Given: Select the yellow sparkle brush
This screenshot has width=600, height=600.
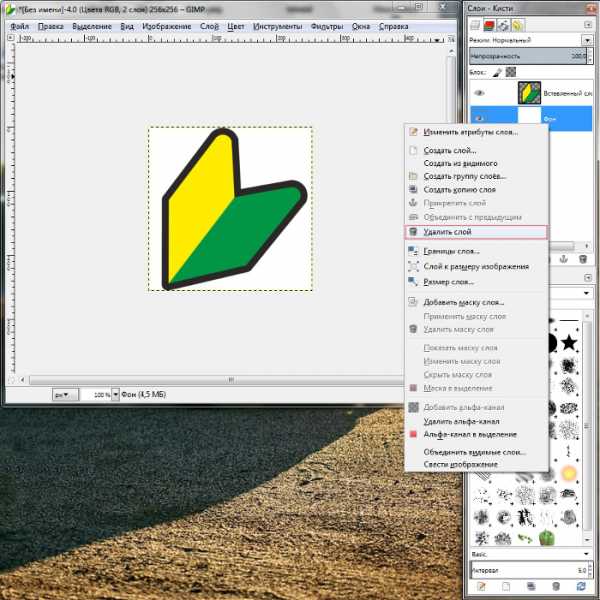Looking at the screenshot, I should pyautogui.click(x=569, y=474).
